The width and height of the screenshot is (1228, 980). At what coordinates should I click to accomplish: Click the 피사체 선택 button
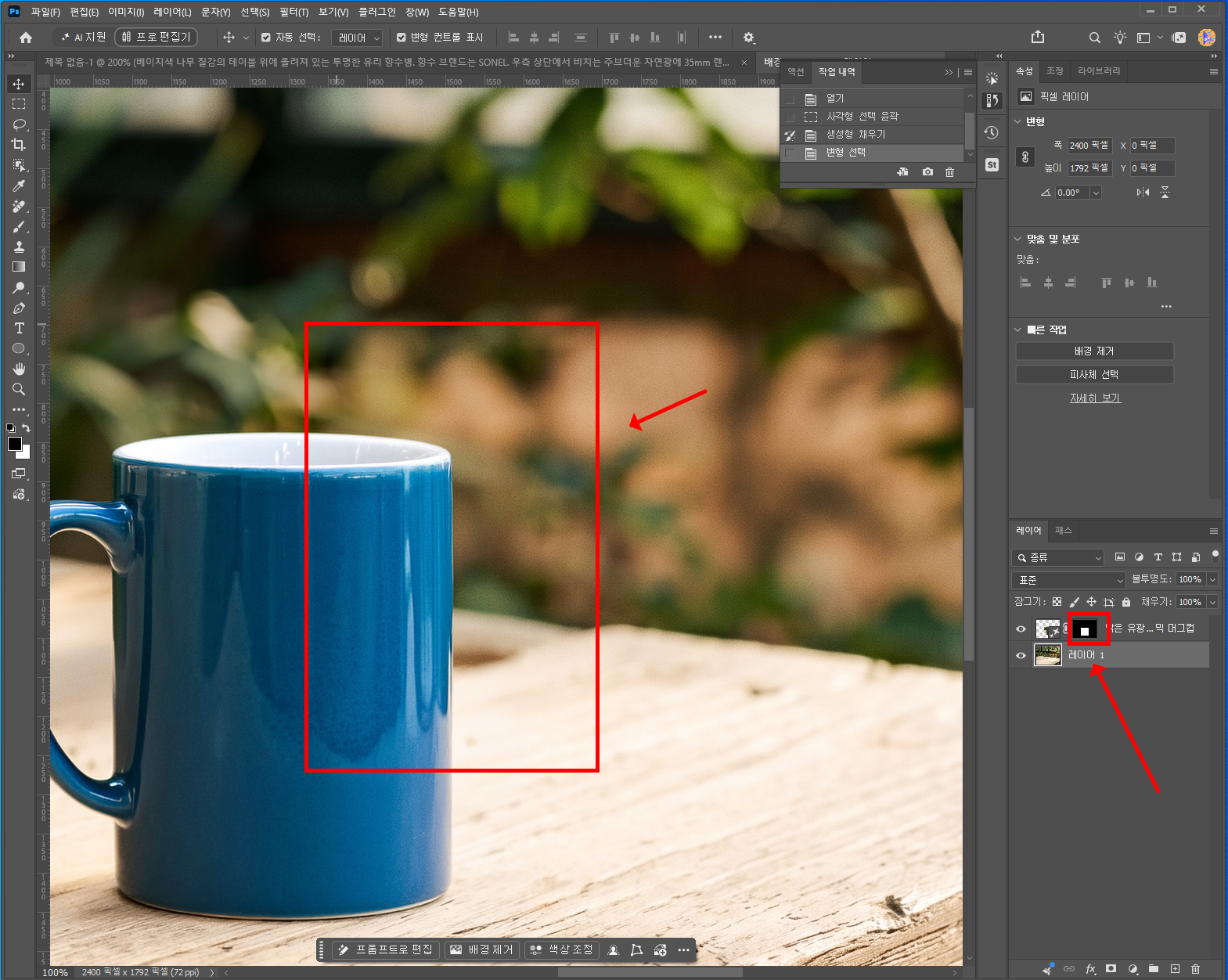[x=1094, y=375]
